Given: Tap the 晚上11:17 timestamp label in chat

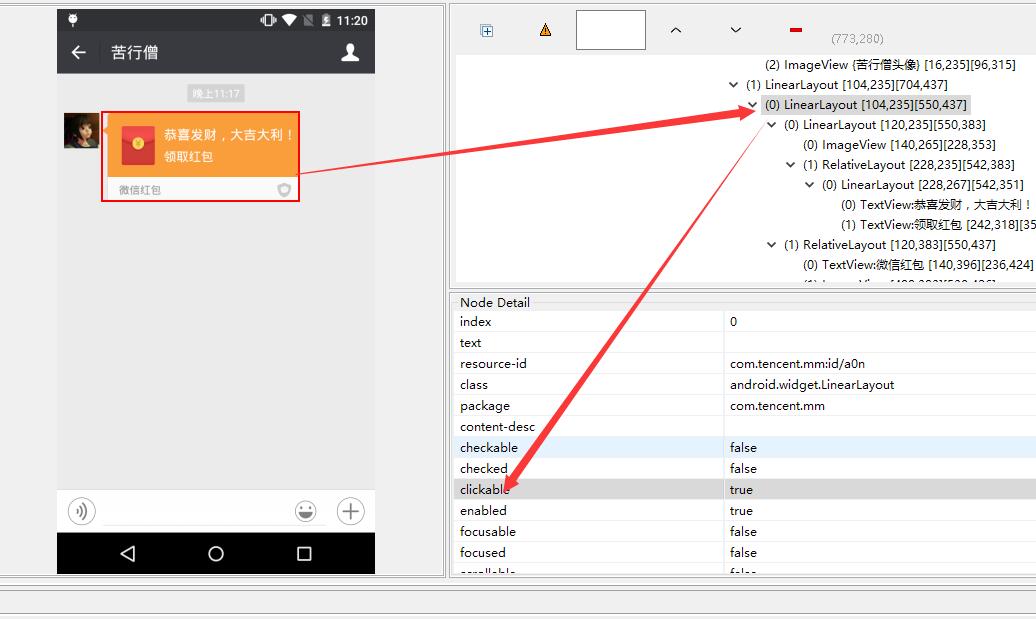Looking at the screenshot, I should click(x=216, y=93).
